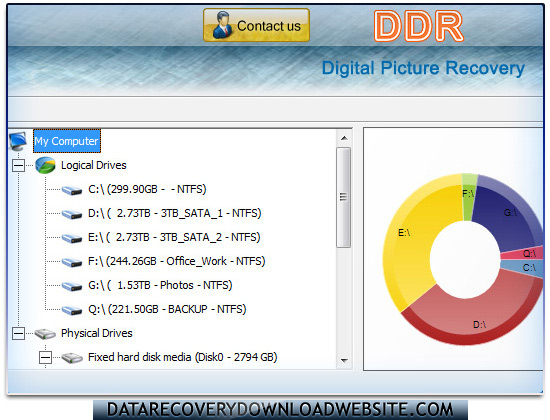Open the Contact us button
This screenshot has width=550, height=420.
(x=256, y=25)
